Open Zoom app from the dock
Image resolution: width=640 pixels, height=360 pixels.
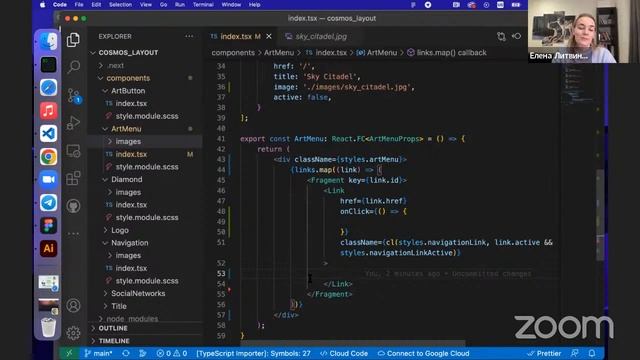pos(48,180)
